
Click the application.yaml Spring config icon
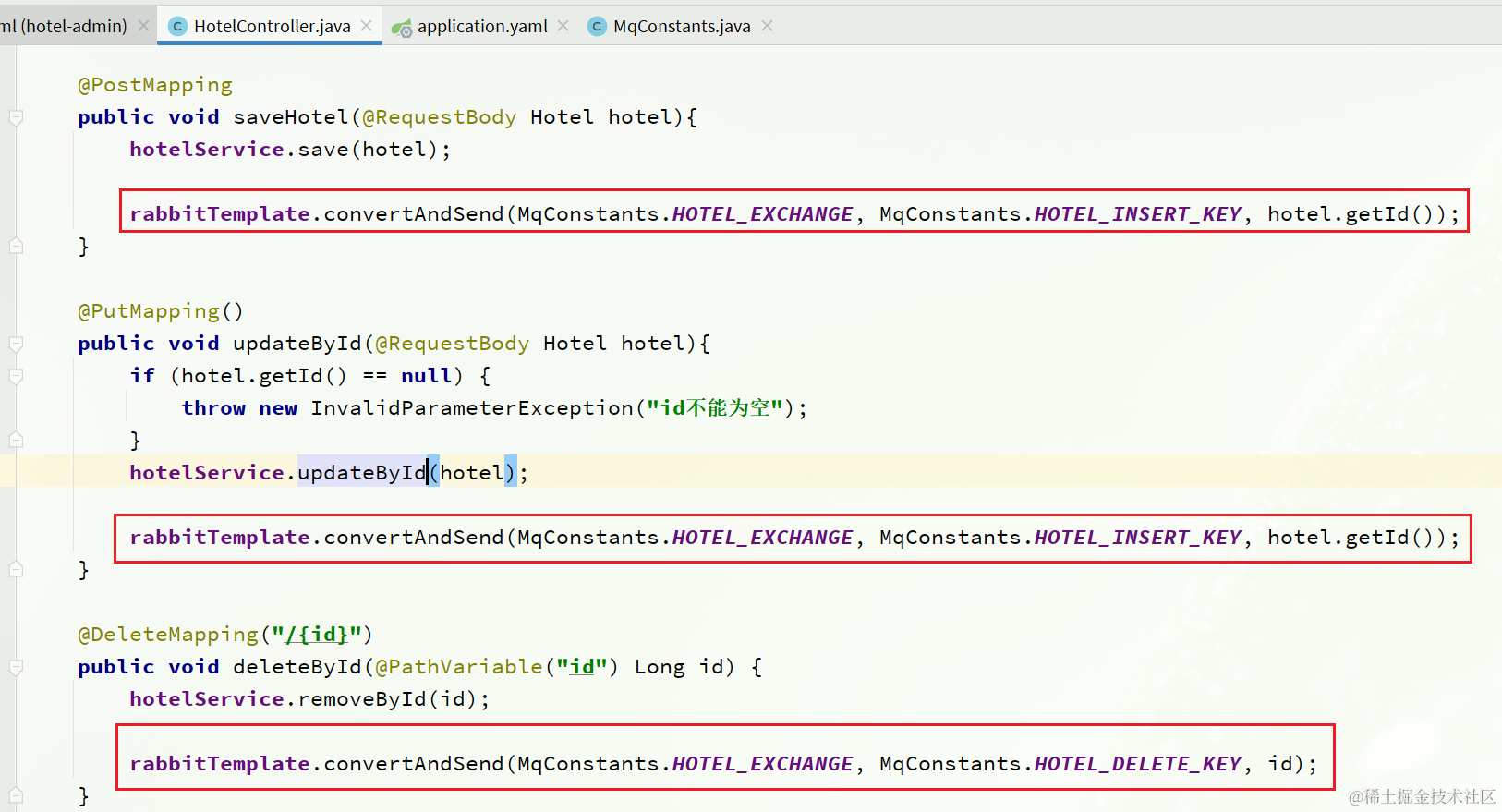401,28
